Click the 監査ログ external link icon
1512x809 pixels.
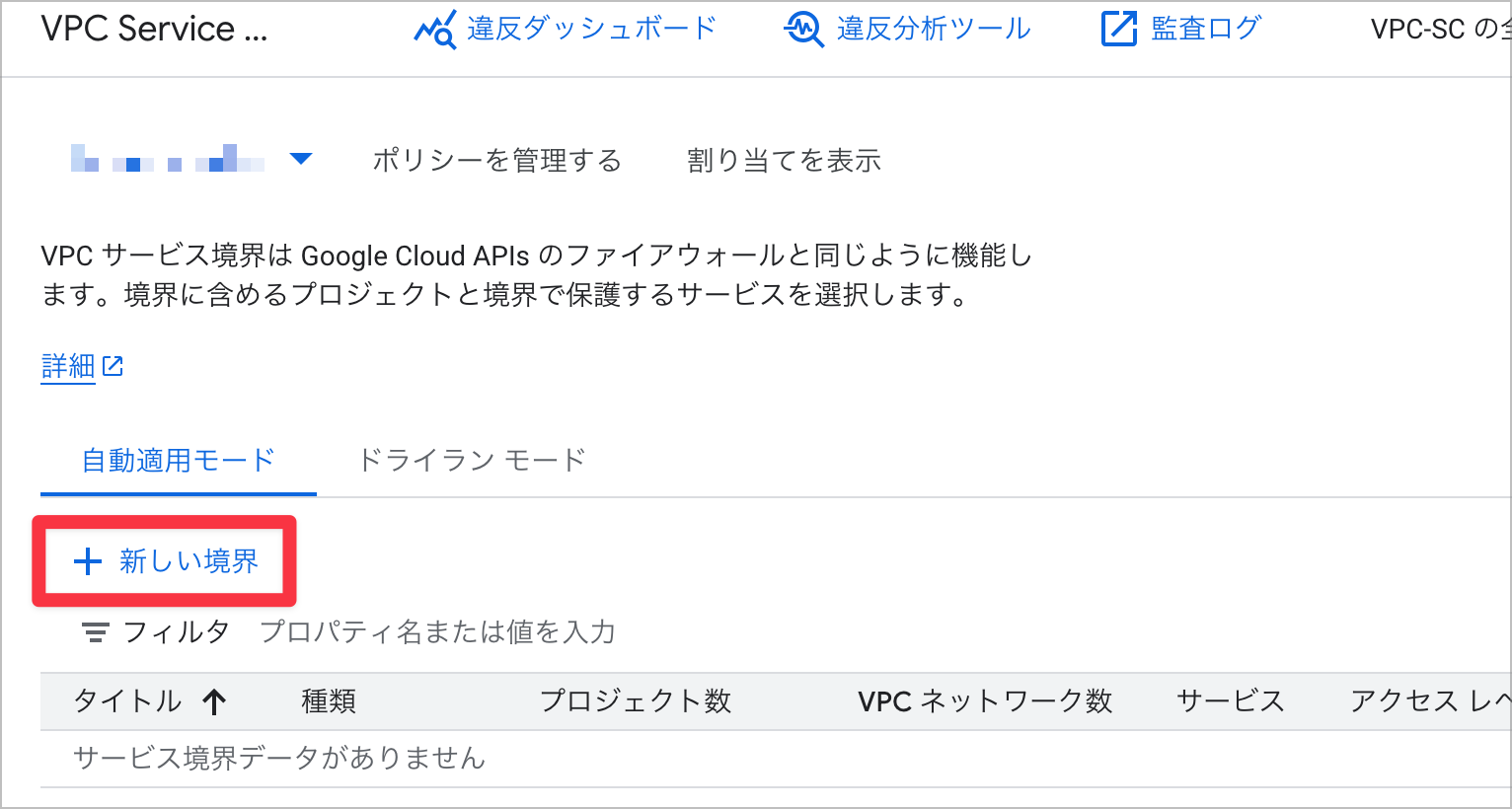[1119, 30]
